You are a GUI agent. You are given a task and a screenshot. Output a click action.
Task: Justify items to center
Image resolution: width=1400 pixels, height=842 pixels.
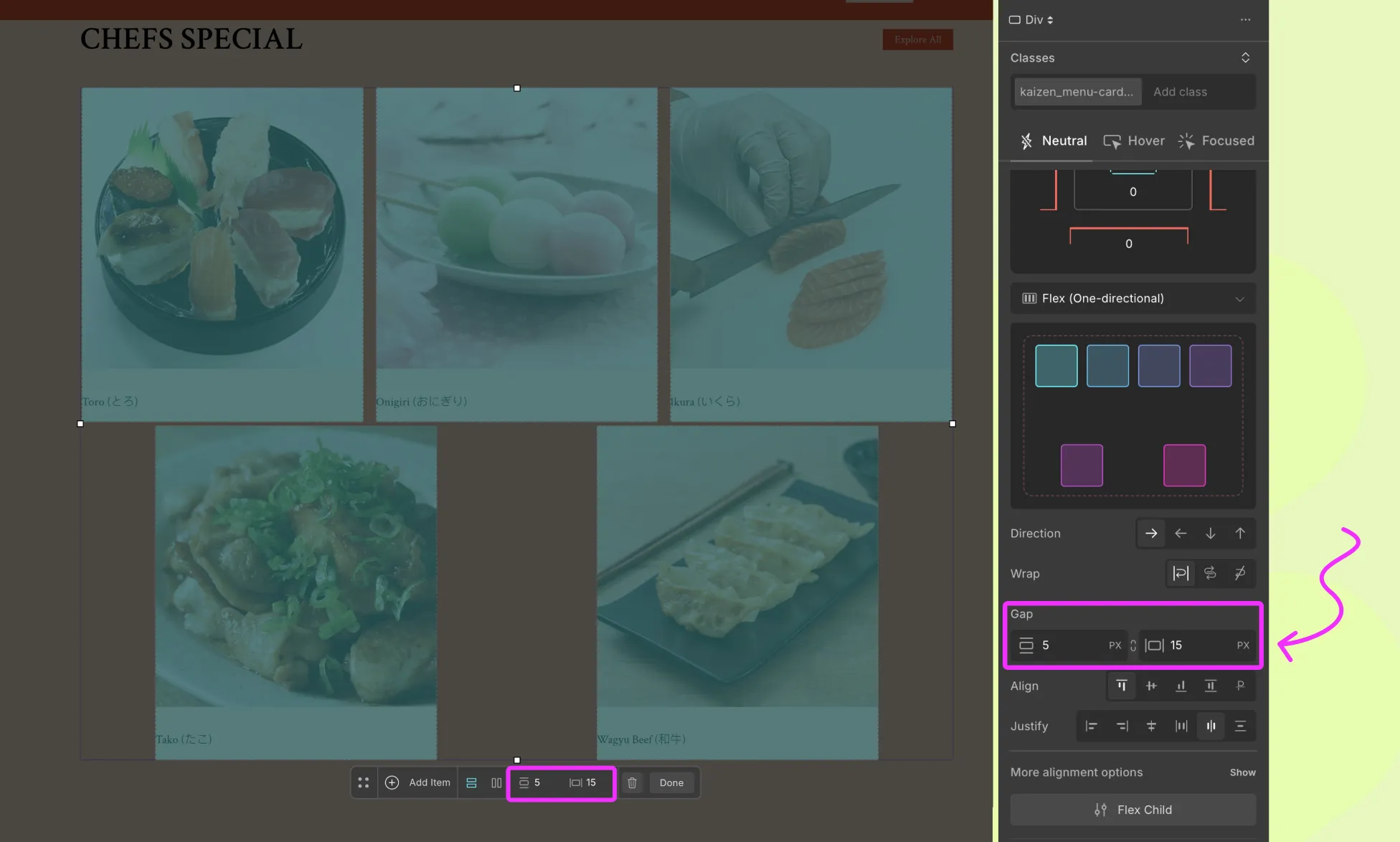point(1151,726)
